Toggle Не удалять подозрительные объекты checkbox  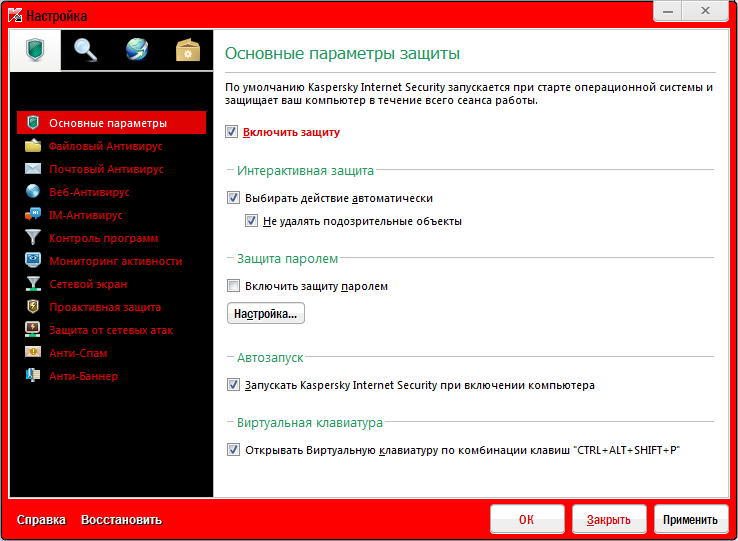[251, 221]
